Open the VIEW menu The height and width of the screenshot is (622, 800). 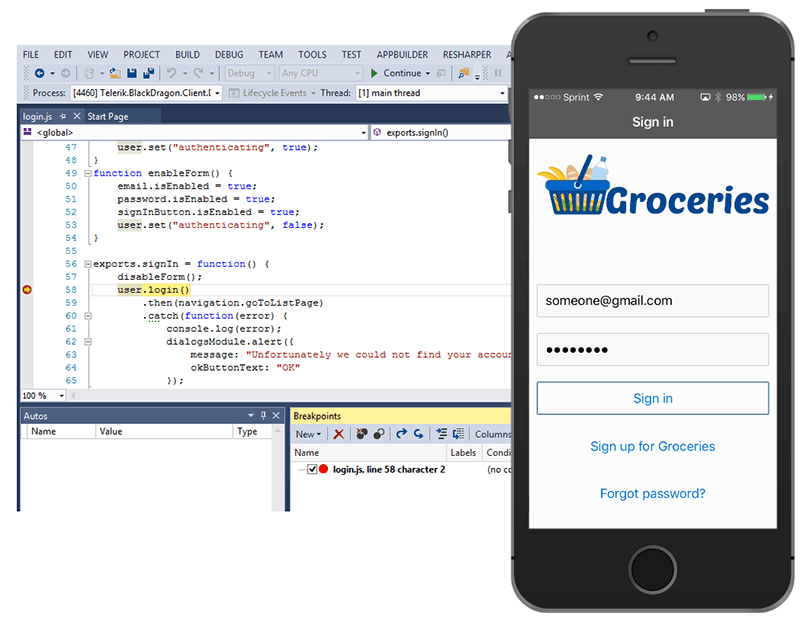pos(97,55)
